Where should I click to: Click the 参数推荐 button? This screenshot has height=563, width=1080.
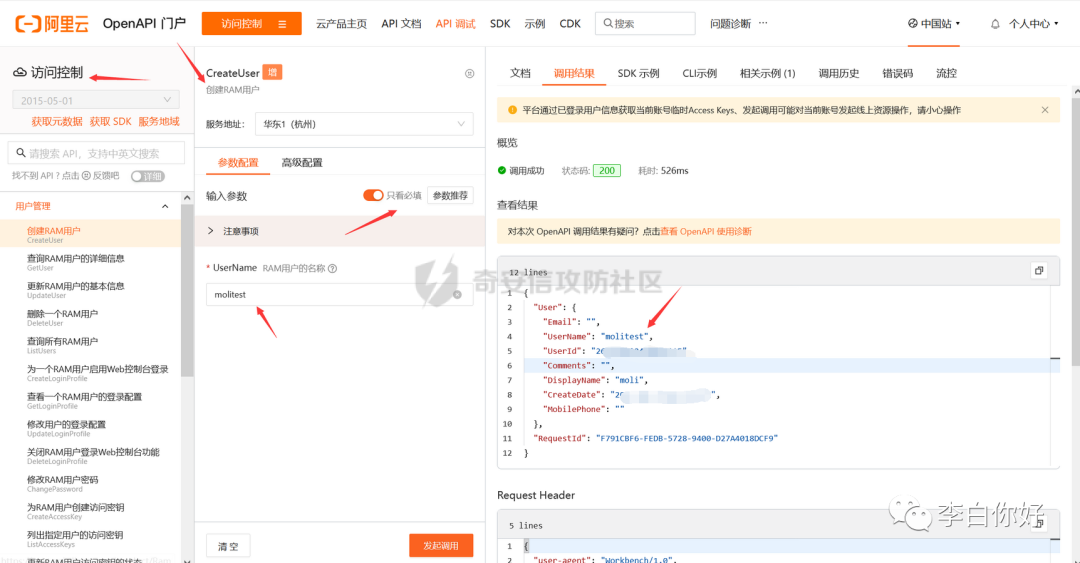click(x=450, y=196)
